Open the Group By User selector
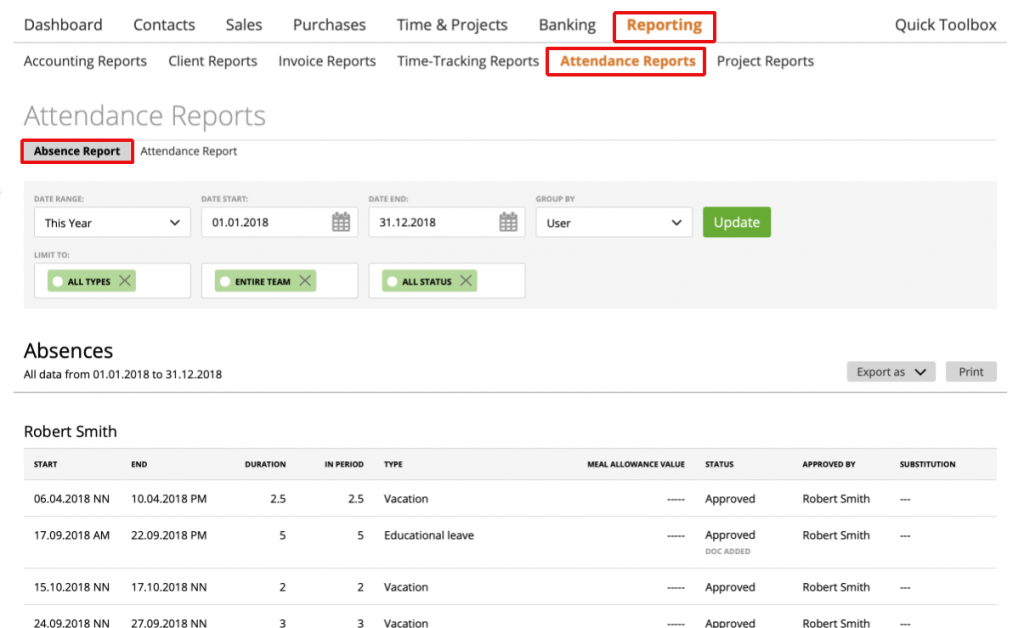This screenshot has height=628, width=1024. [x=614, y=221]
